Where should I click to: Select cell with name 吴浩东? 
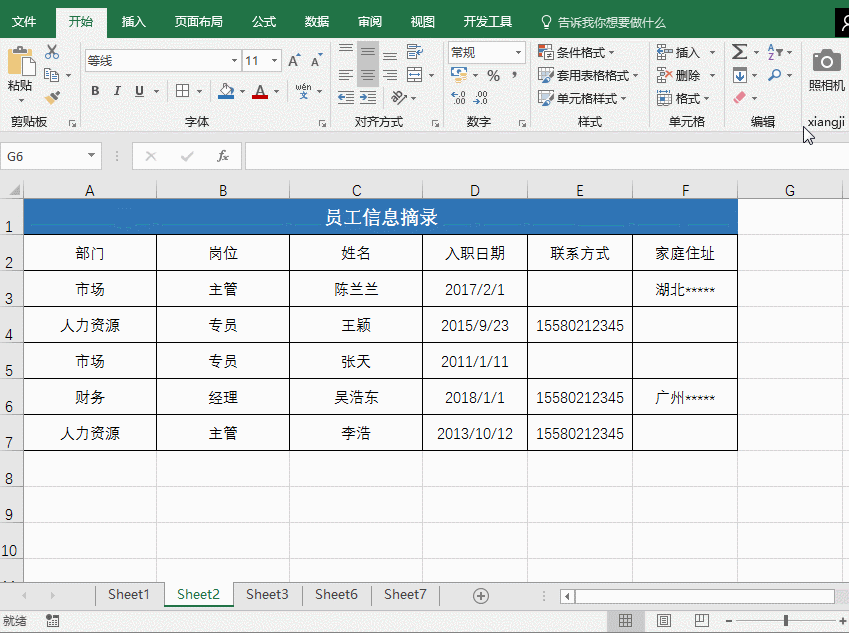pos(356,397)
